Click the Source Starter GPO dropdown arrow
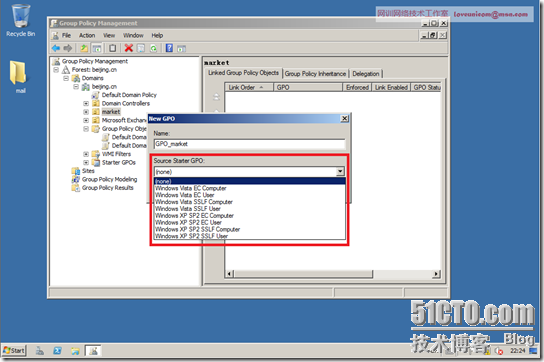 [x=340, y=171]
